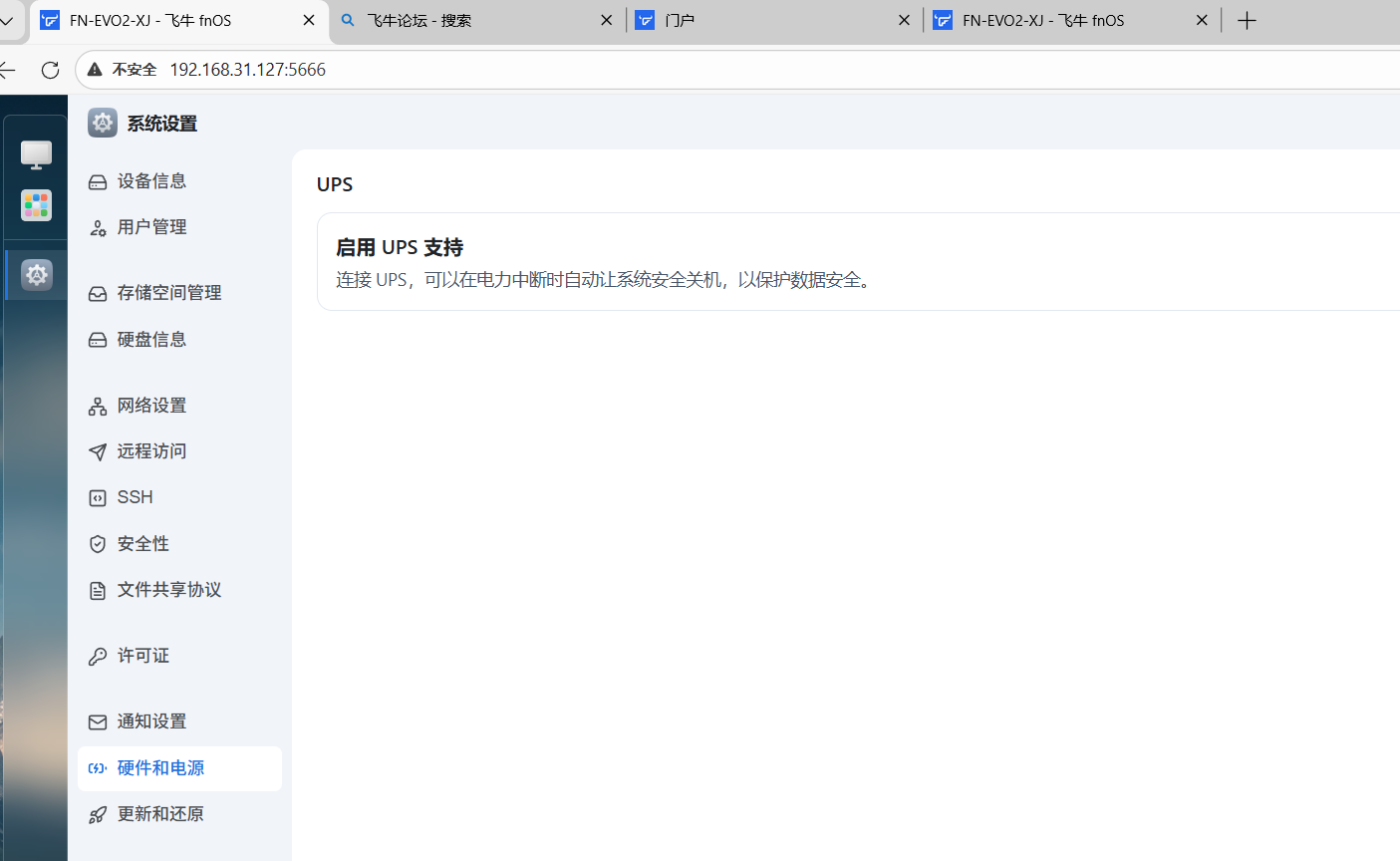Click the shield icon next to 安全性

pos(97,543)
